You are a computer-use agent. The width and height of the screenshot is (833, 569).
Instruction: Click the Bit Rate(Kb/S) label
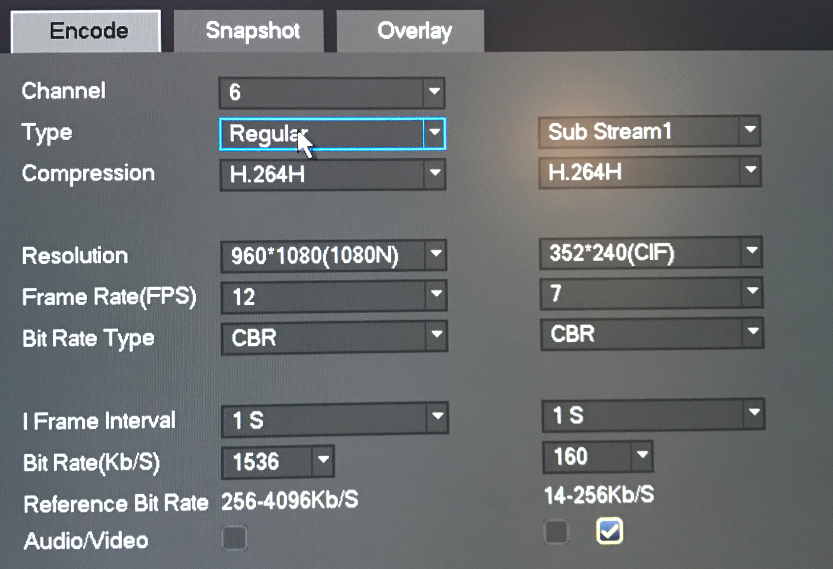[x=91, y=463]
